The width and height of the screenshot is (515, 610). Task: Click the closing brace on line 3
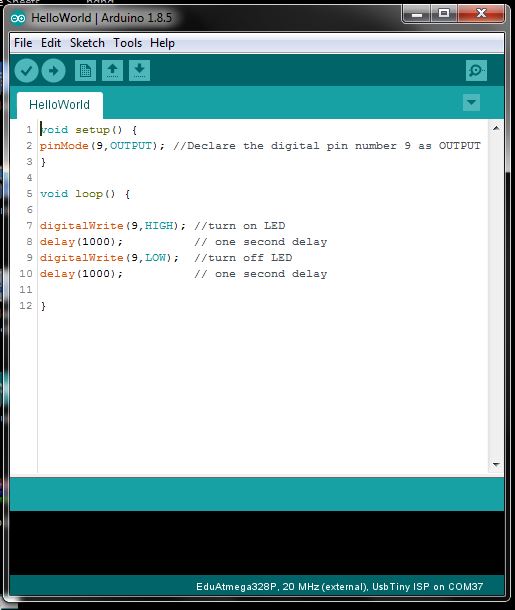43,162
